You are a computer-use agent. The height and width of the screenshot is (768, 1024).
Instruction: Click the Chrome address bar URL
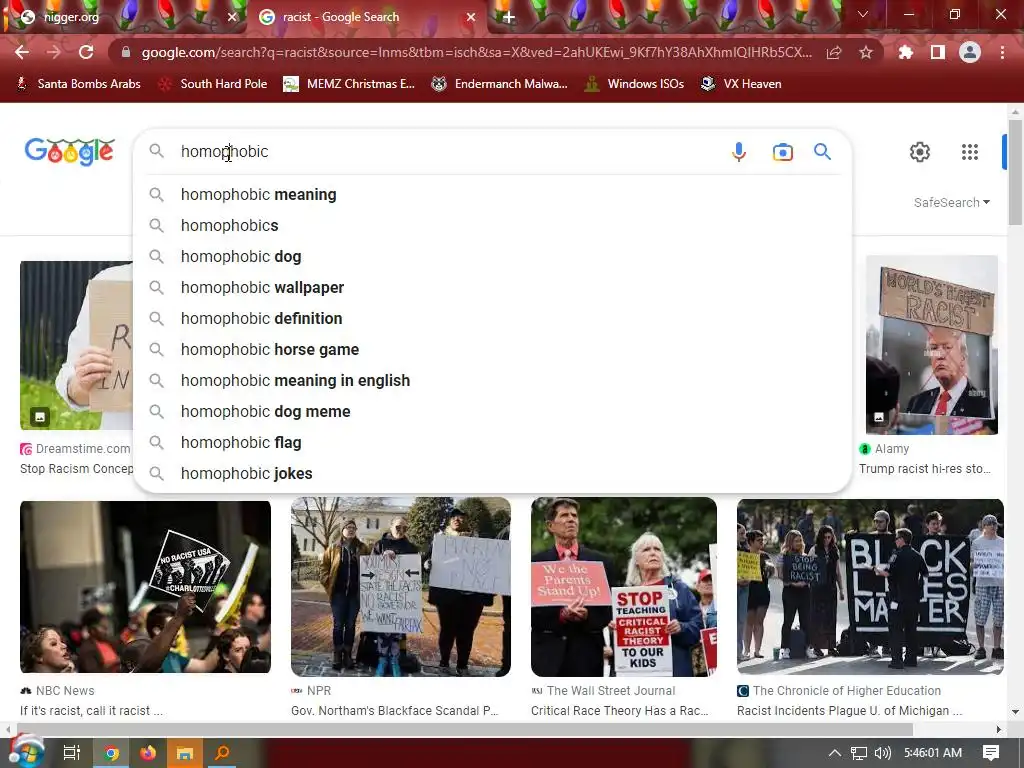[477, 52]
